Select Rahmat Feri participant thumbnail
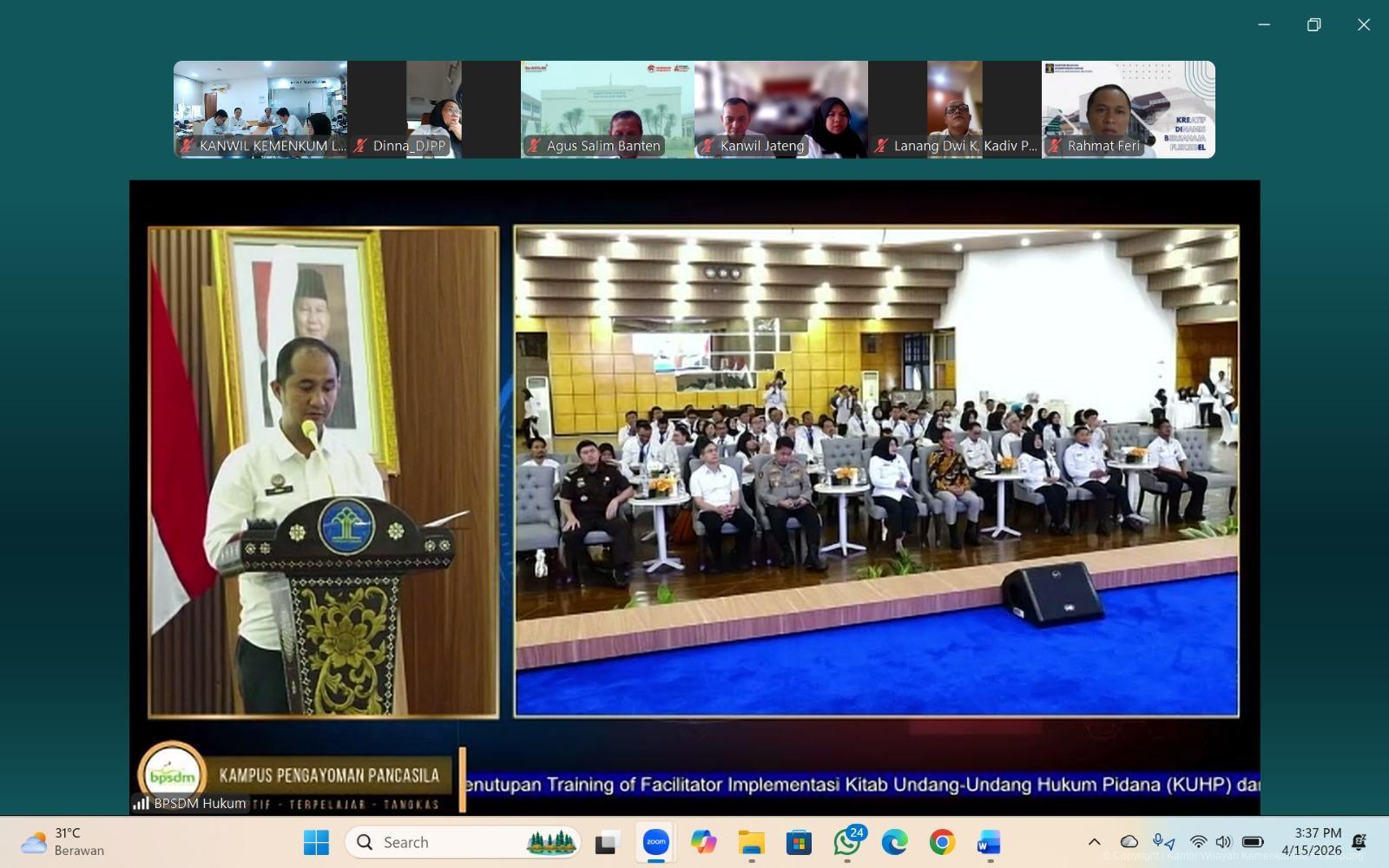The height and width of the screenshot is (868, 1389). [1128, 109]
